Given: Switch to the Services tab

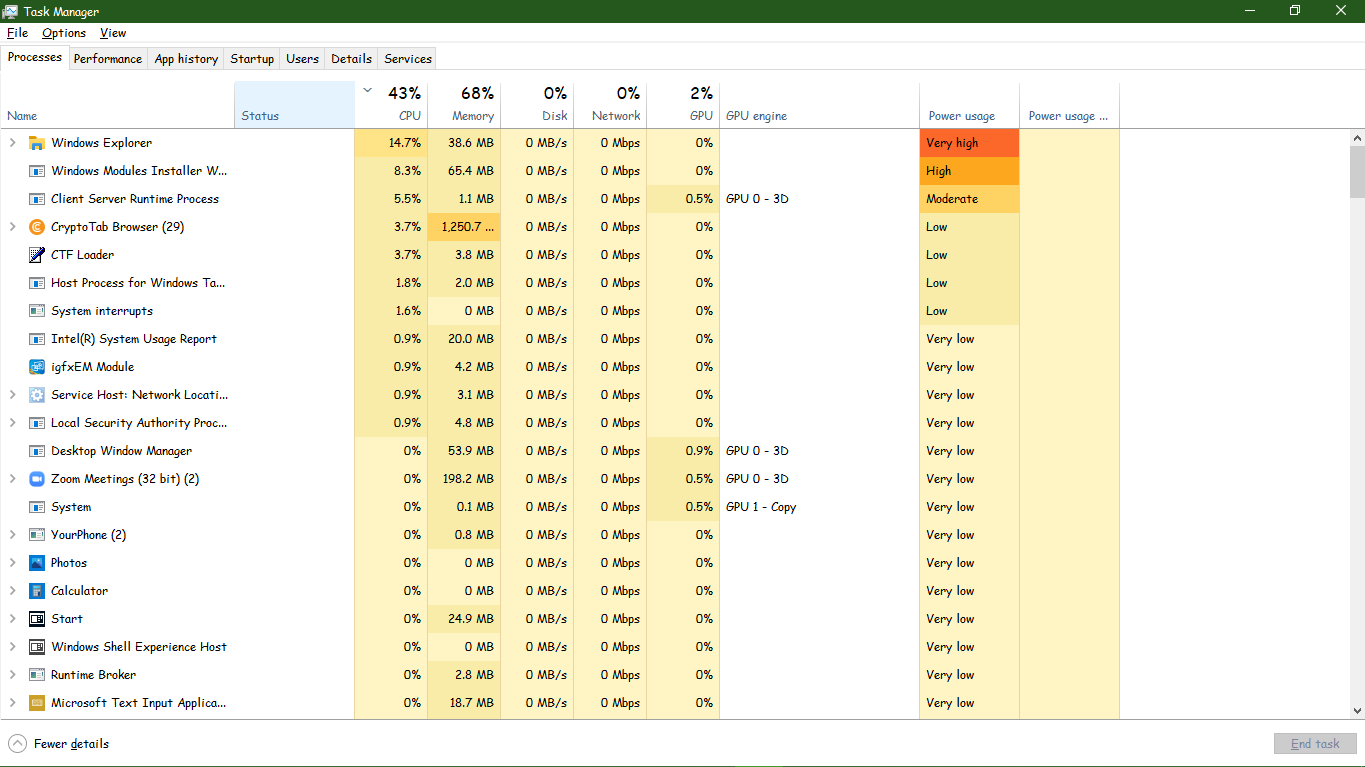Looking at the screenshot, I should coord(408,59).
